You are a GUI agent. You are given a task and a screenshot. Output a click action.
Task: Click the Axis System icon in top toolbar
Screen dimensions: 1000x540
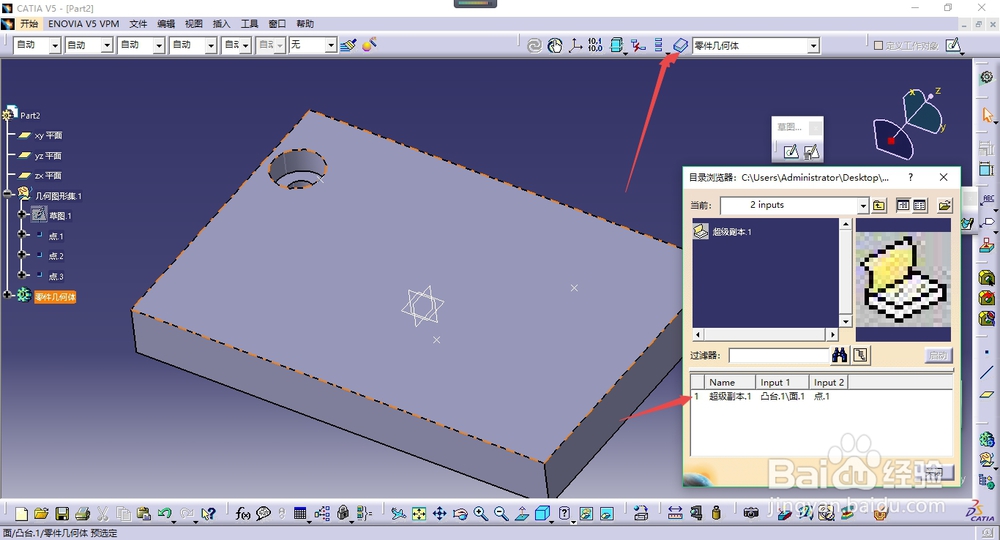pos(575,45)
